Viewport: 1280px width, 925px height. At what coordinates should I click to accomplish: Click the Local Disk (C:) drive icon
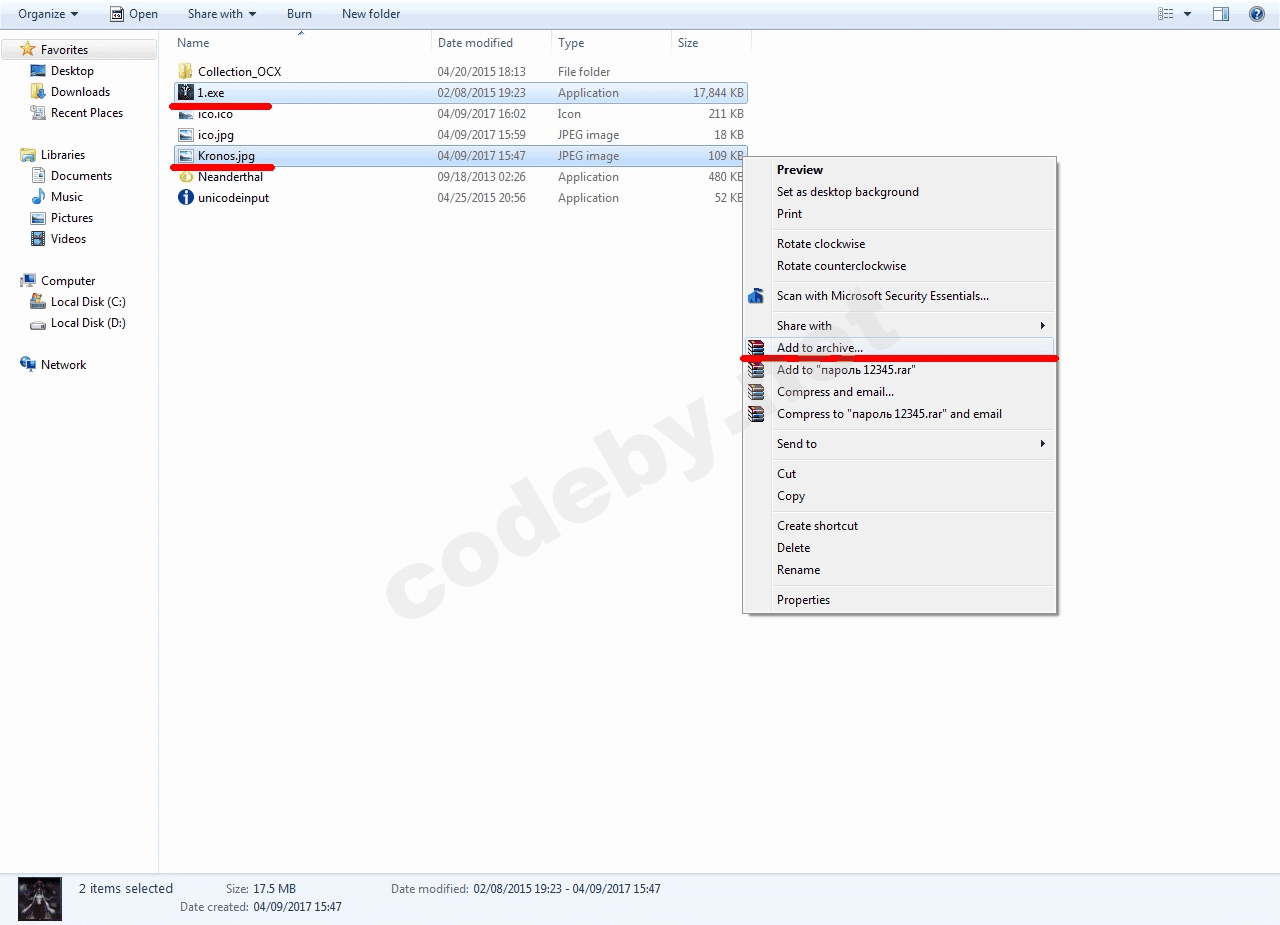(x=38, y=302)
